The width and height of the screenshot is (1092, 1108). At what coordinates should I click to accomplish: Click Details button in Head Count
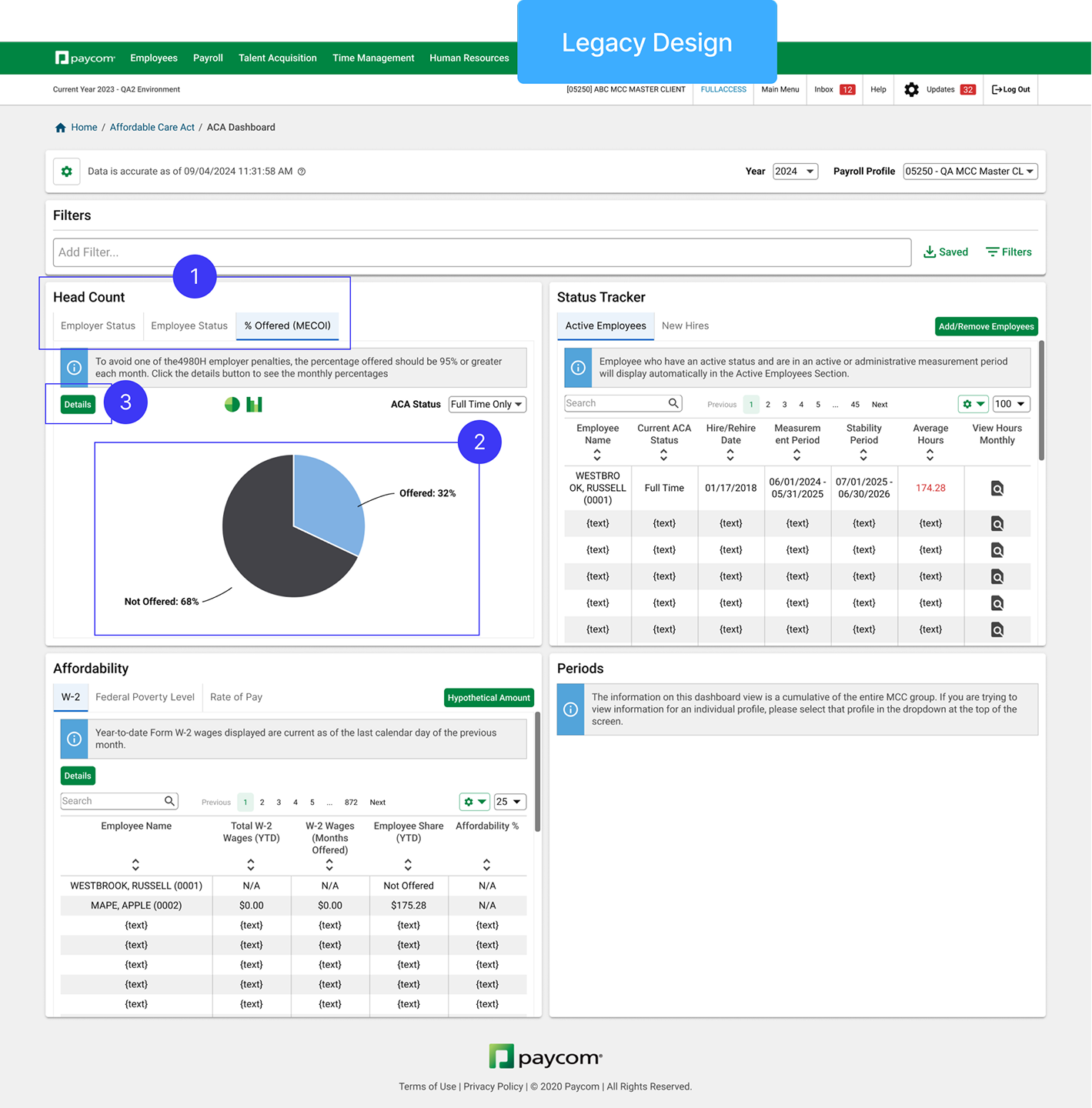point(78,405)
